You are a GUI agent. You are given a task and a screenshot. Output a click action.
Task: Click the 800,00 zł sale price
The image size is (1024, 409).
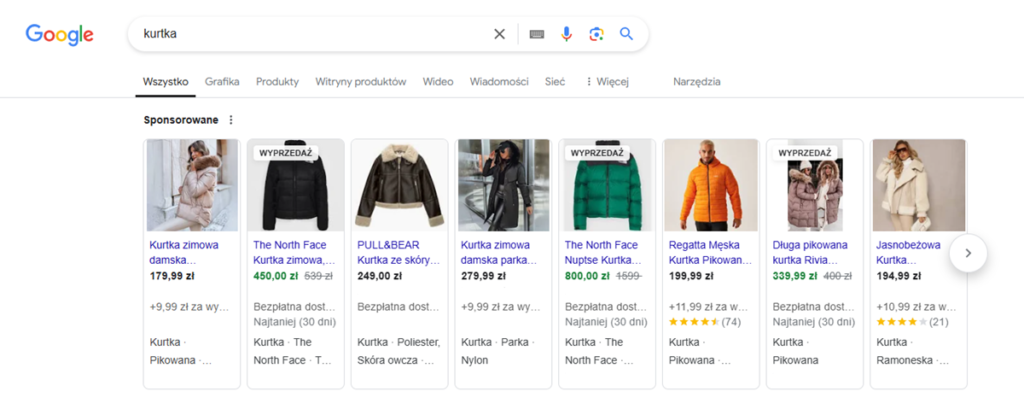point(587,276)
